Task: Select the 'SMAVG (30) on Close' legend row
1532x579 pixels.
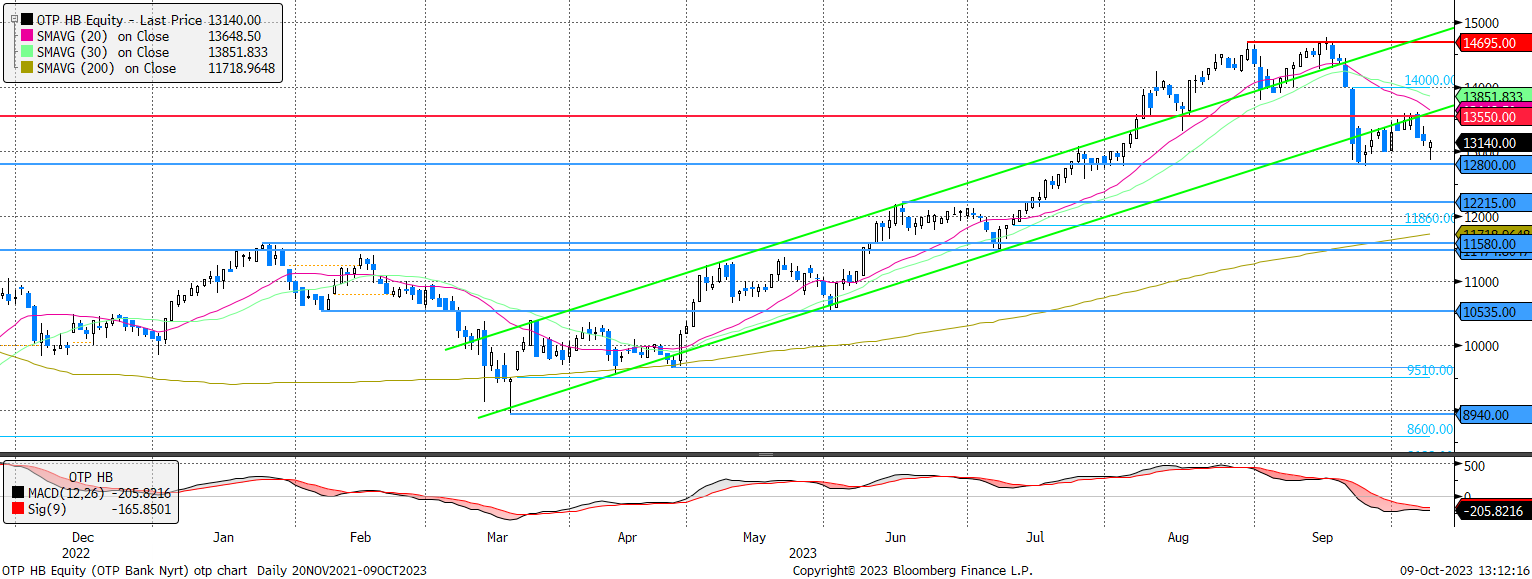Action: [x=149, y=52]
